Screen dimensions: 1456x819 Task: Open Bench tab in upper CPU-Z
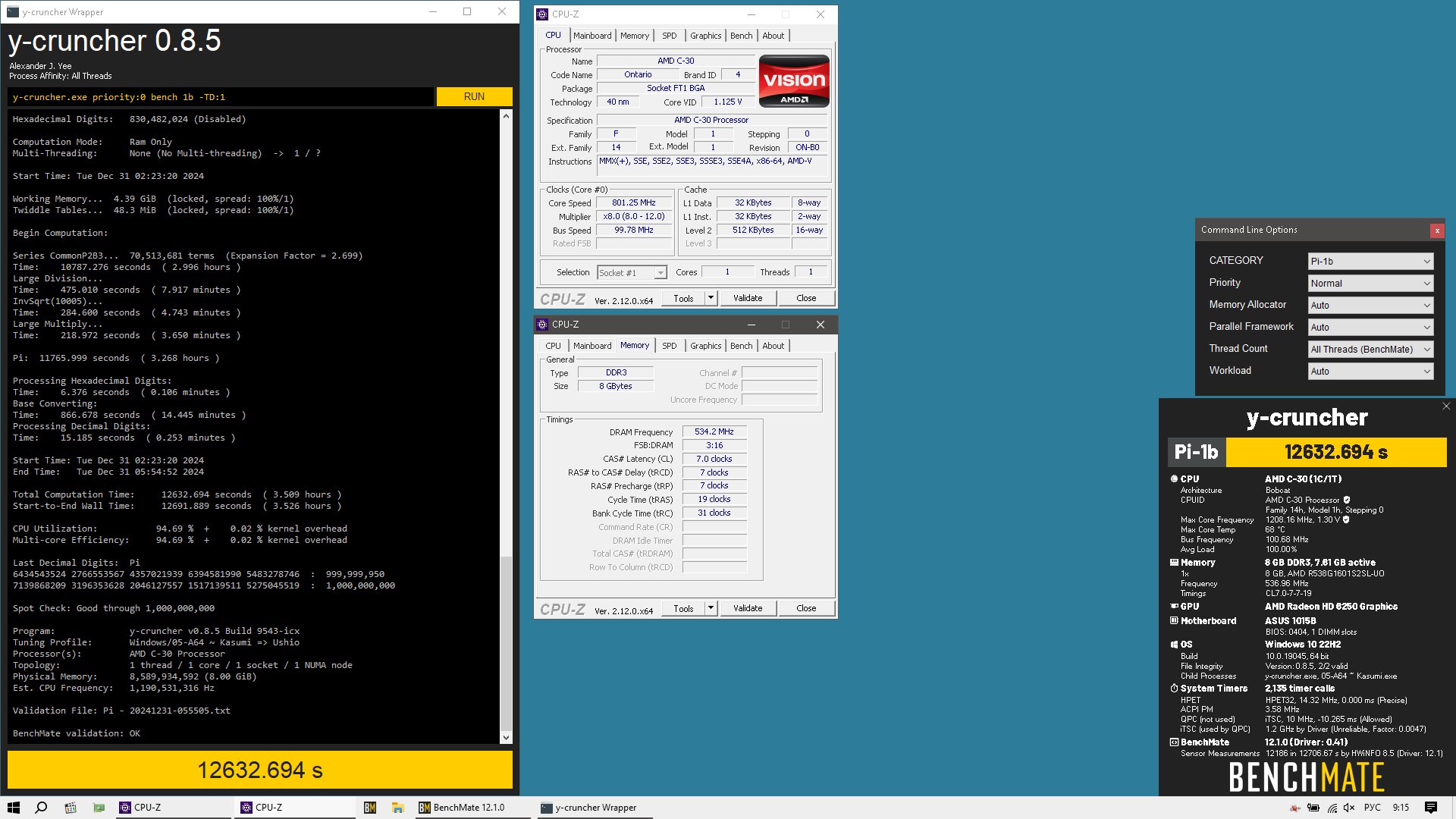(x=741, y=36)
